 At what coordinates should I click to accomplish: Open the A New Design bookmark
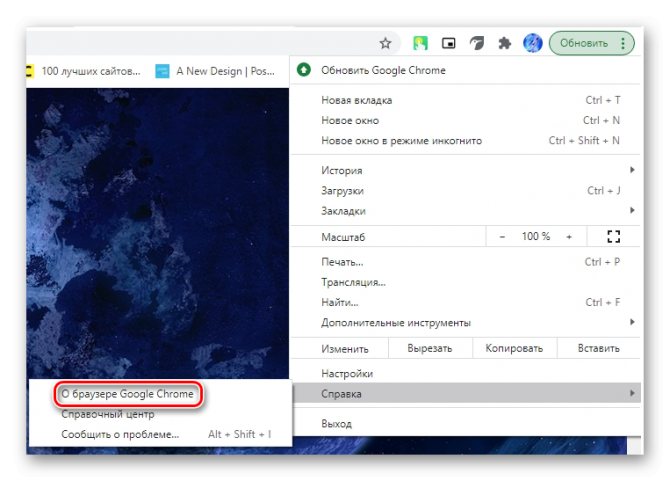215,71
